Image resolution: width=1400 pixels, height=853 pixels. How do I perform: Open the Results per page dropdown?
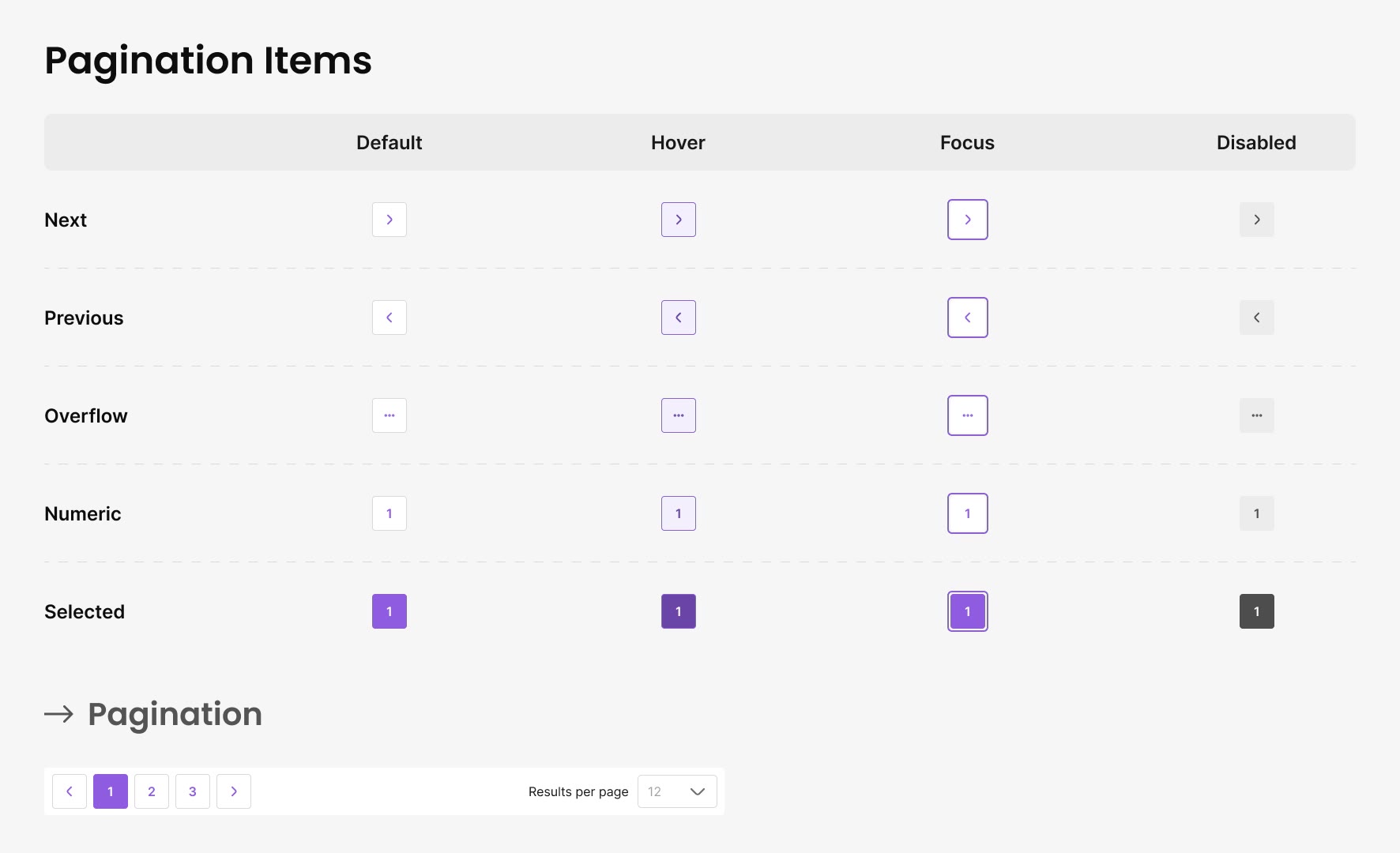coord(677,791)
